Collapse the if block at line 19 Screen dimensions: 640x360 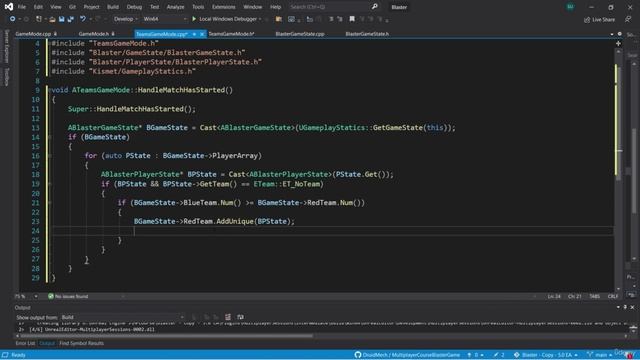coord(50,184)
